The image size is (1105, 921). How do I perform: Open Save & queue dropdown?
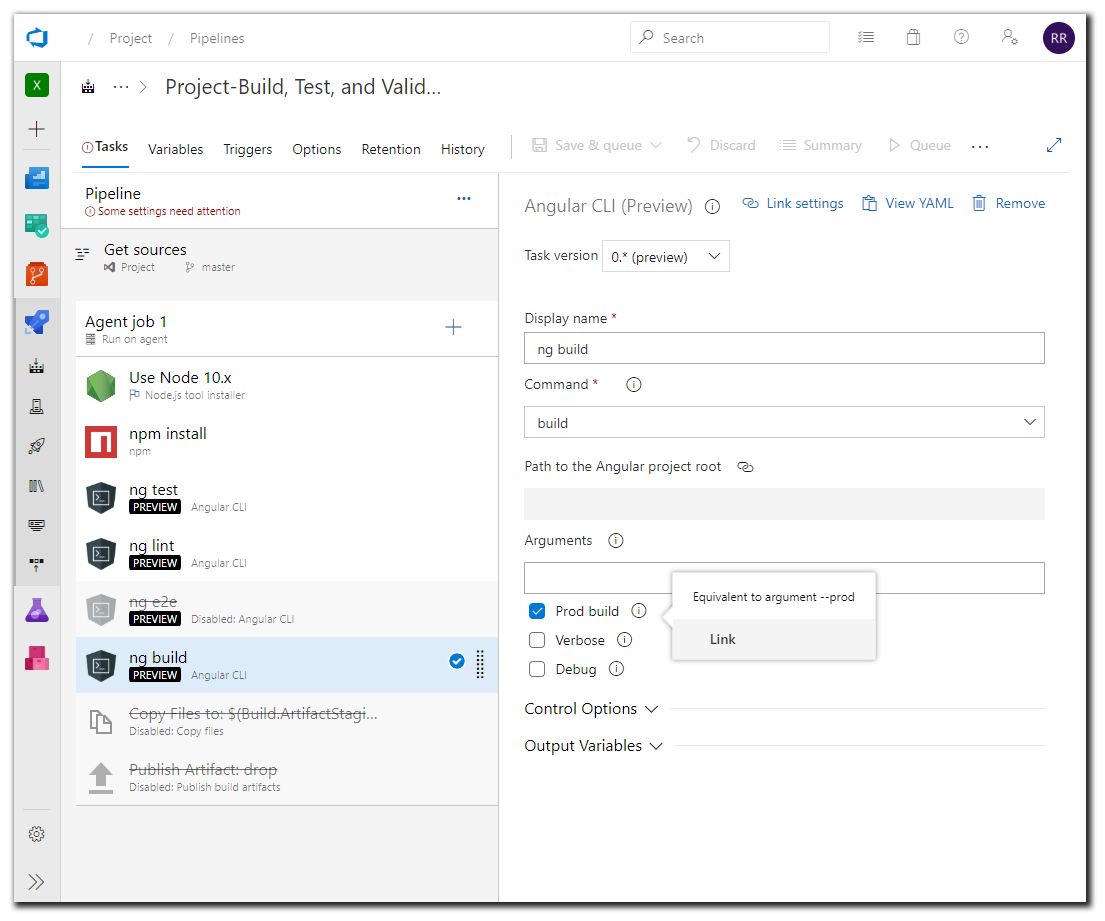[596, 145]
